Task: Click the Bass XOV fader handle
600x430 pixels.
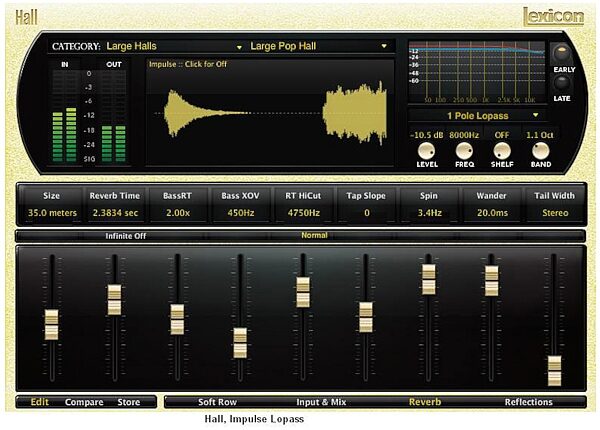Action: click(240, 343)
